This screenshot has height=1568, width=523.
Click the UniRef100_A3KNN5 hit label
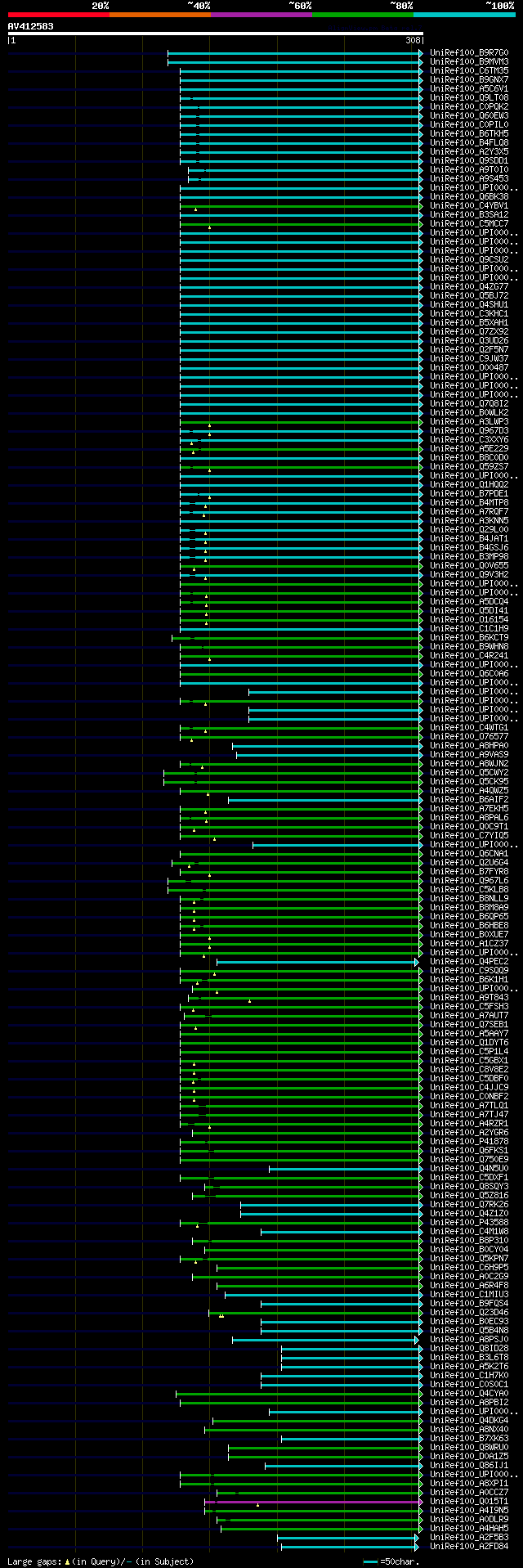tap(469, 520)
